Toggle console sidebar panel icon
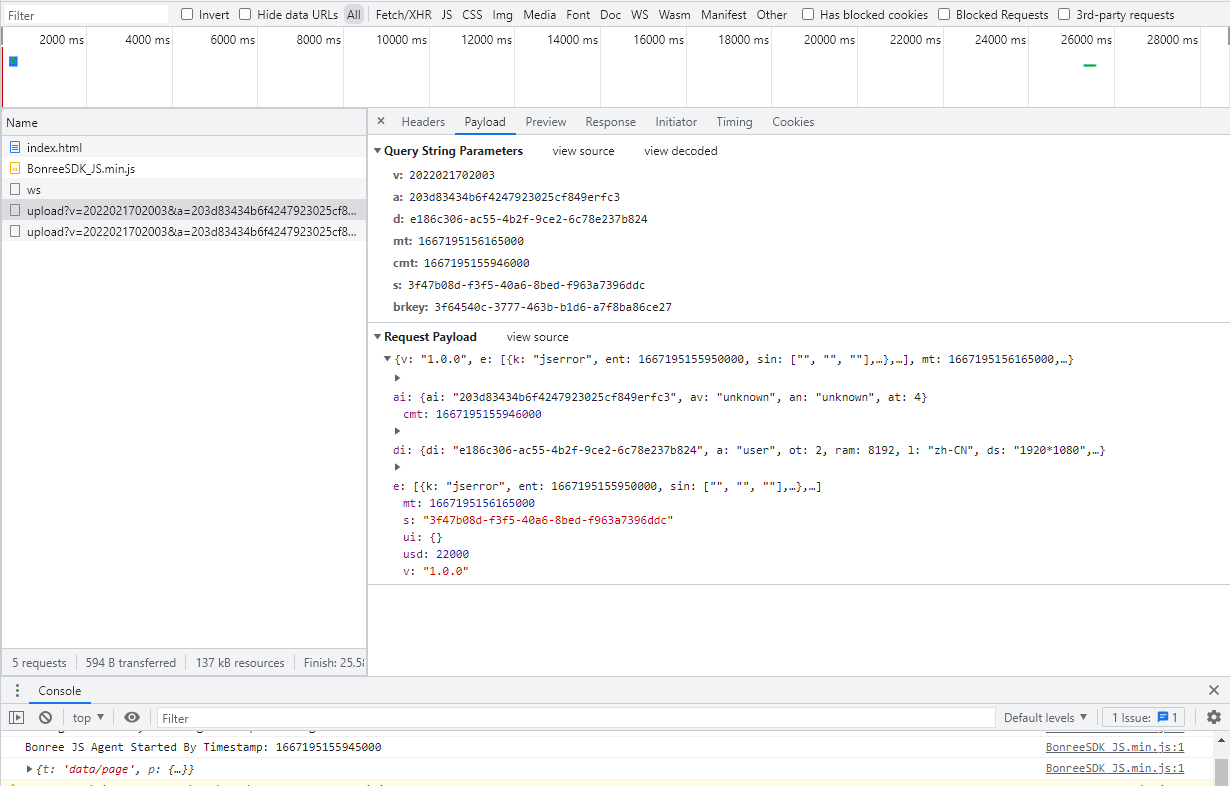1230x786 pixels. [x=16, y=717]
